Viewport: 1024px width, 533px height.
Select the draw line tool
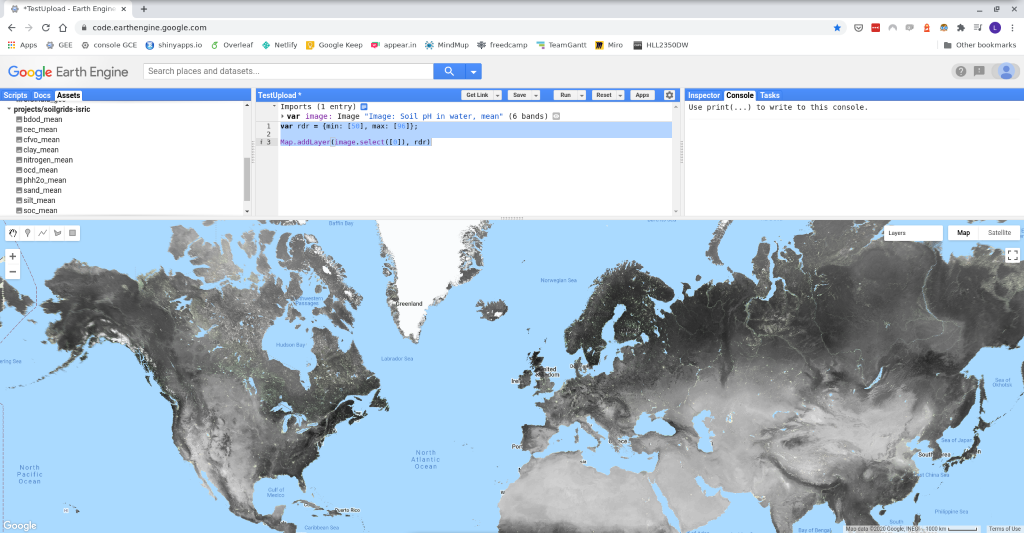pyautogui.click(x=42, y=233)
